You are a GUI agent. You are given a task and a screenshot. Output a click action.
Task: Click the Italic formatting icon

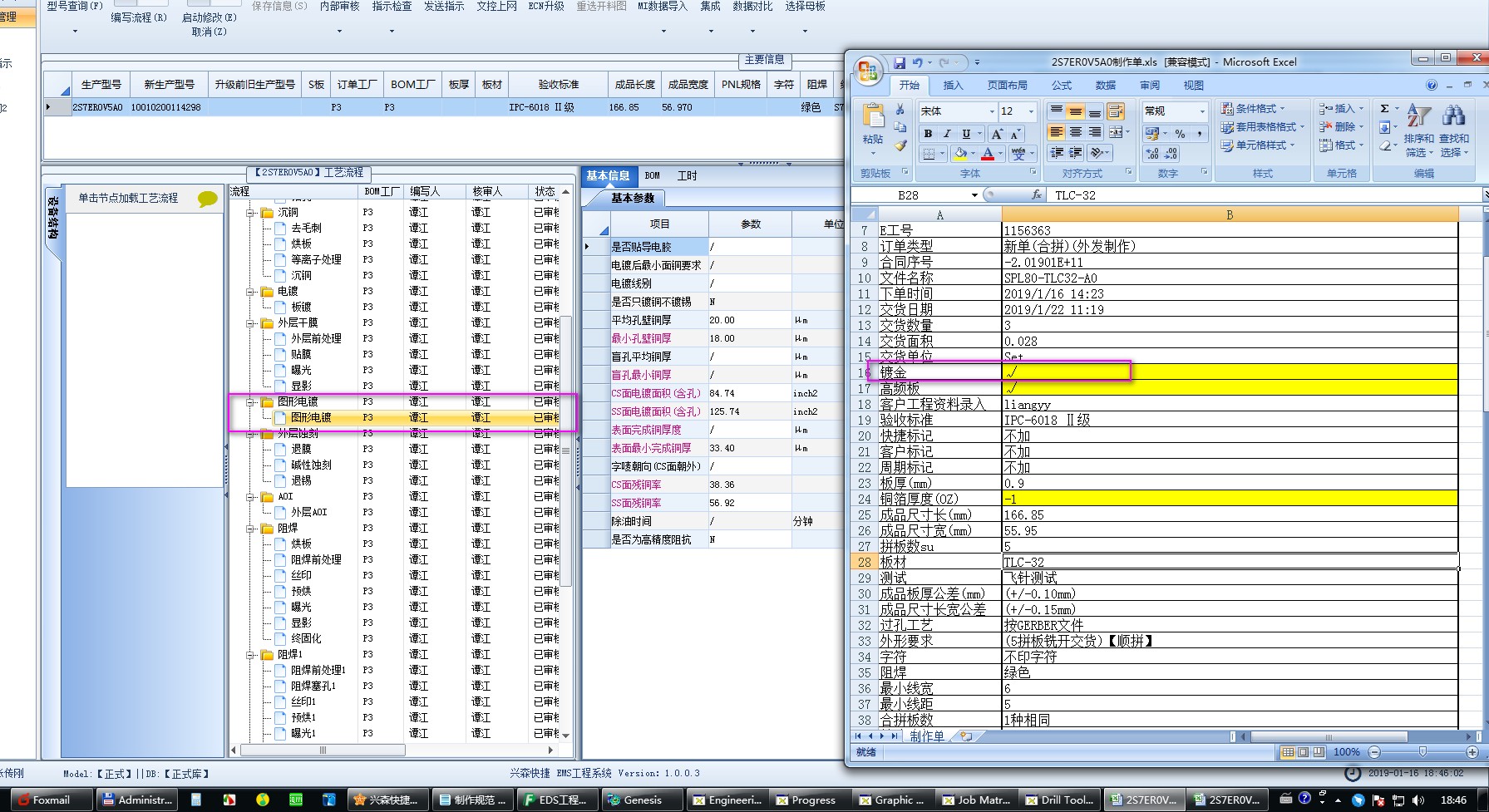point(947,134)
